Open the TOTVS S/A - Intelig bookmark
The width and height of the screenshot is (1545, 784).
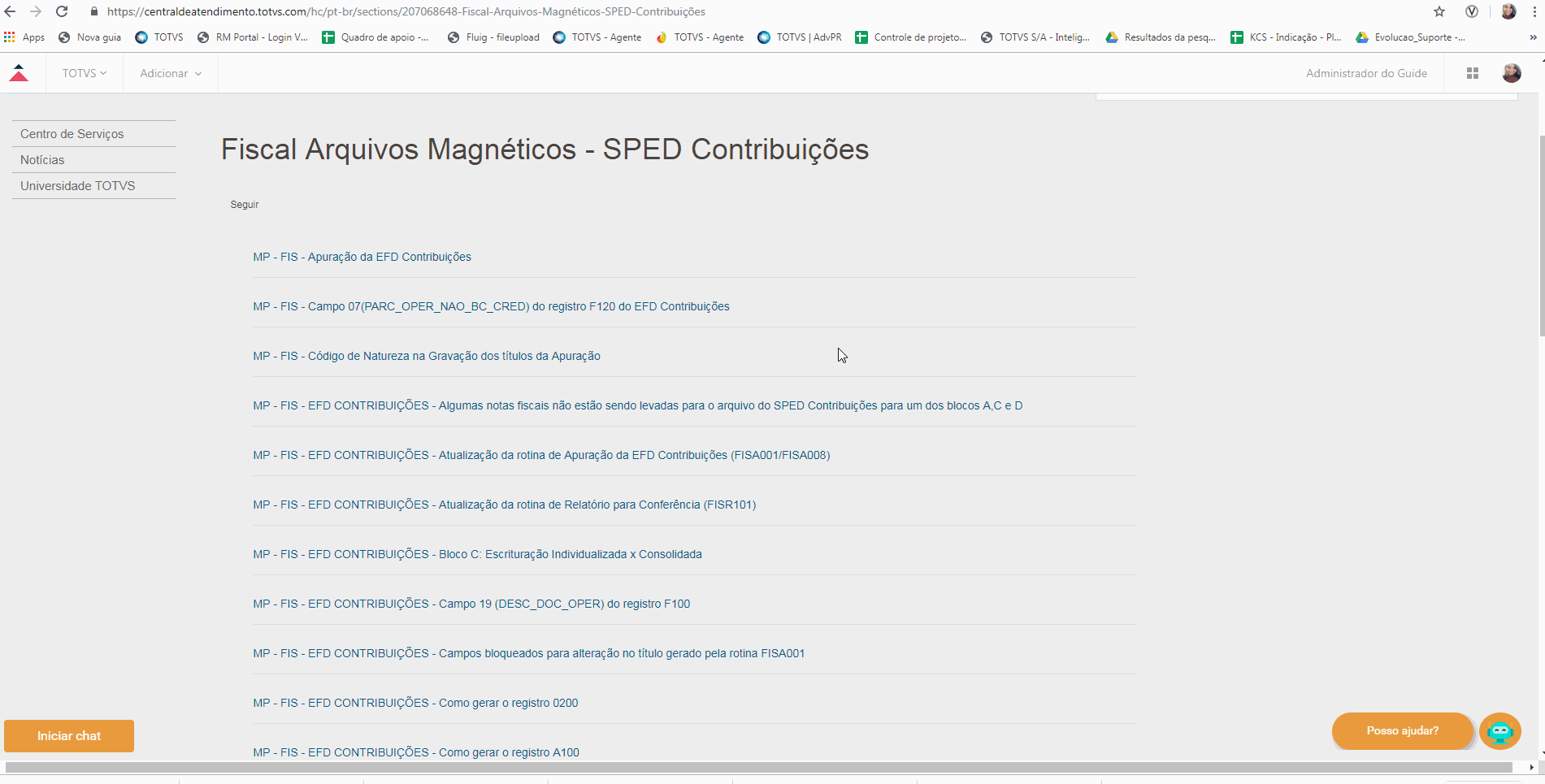pyautogui.click(x=1035, y=37)
